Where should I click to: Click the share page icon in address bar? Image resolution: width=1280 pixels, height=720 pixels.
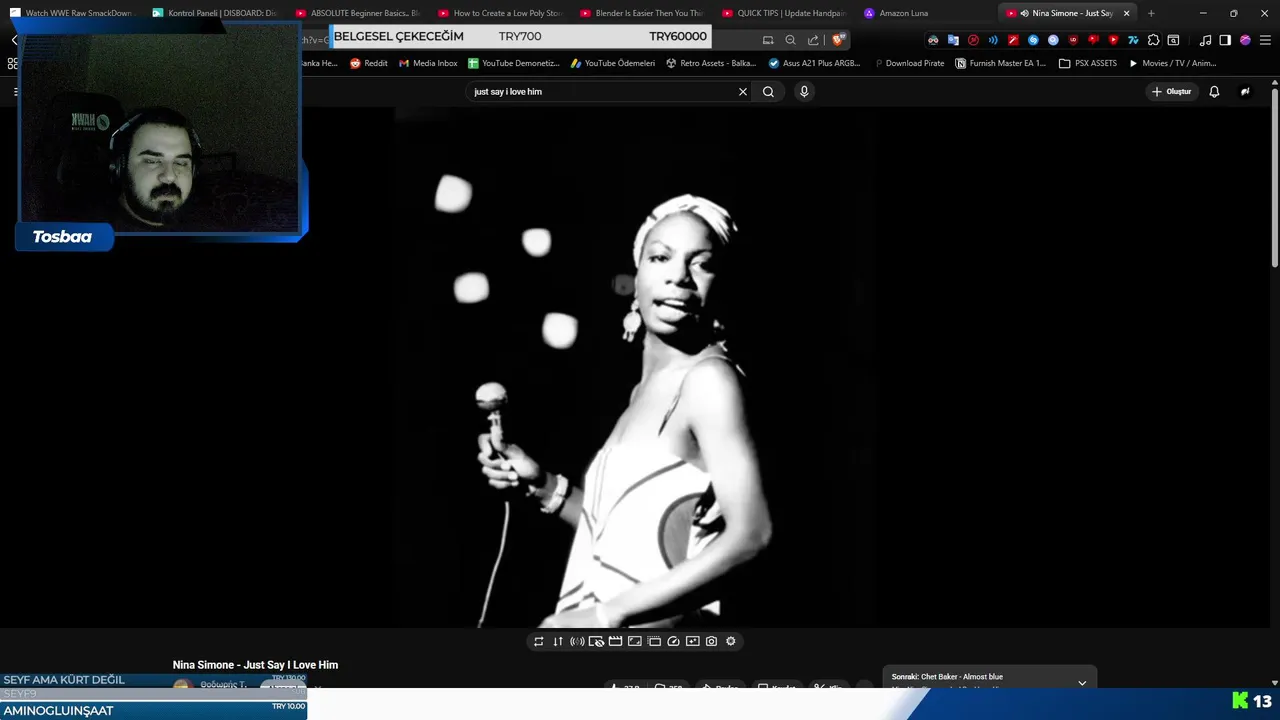[813, 40]
